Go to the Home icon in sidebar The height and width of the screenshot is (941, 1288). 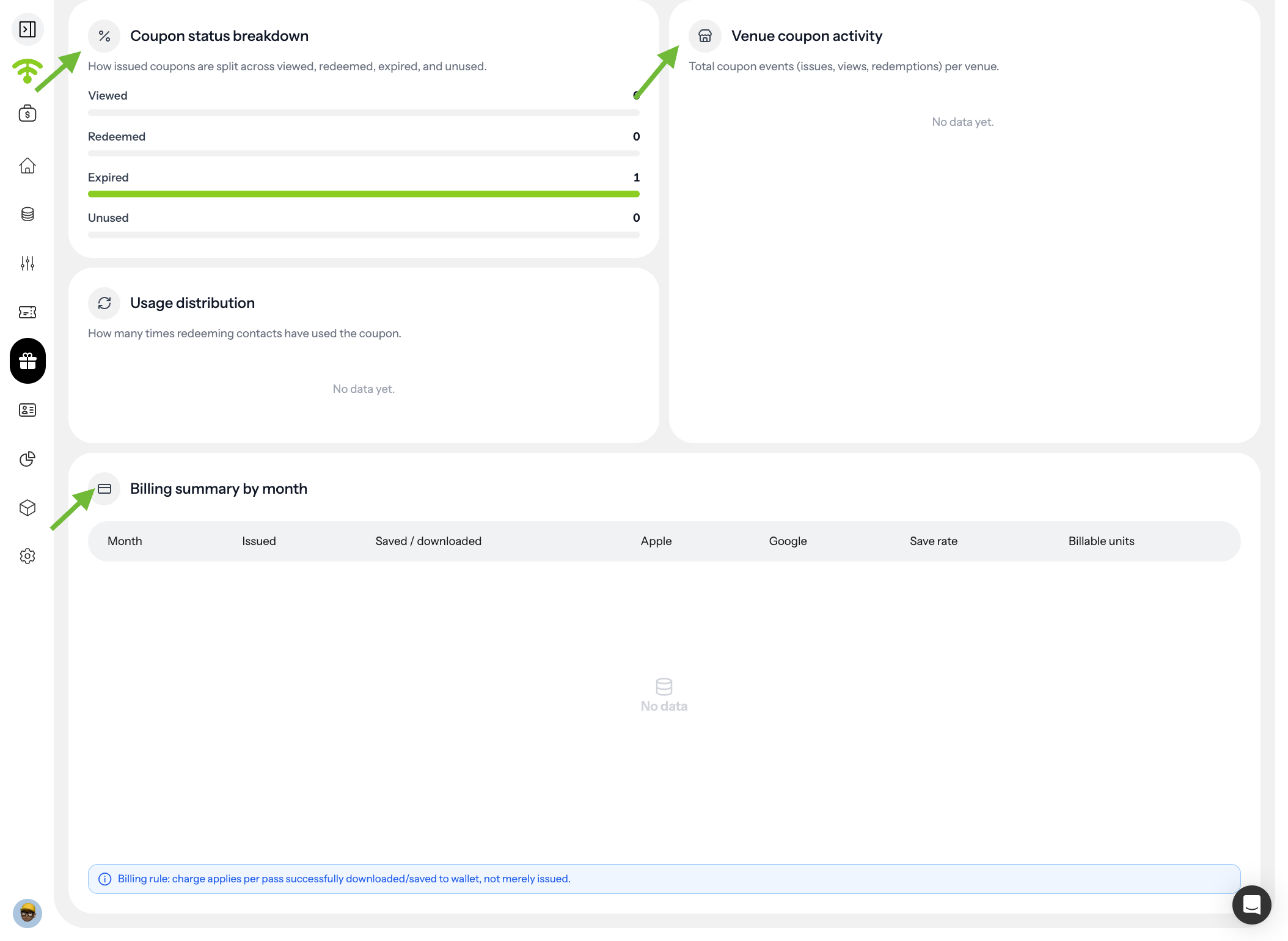click(x=27, y=166)
